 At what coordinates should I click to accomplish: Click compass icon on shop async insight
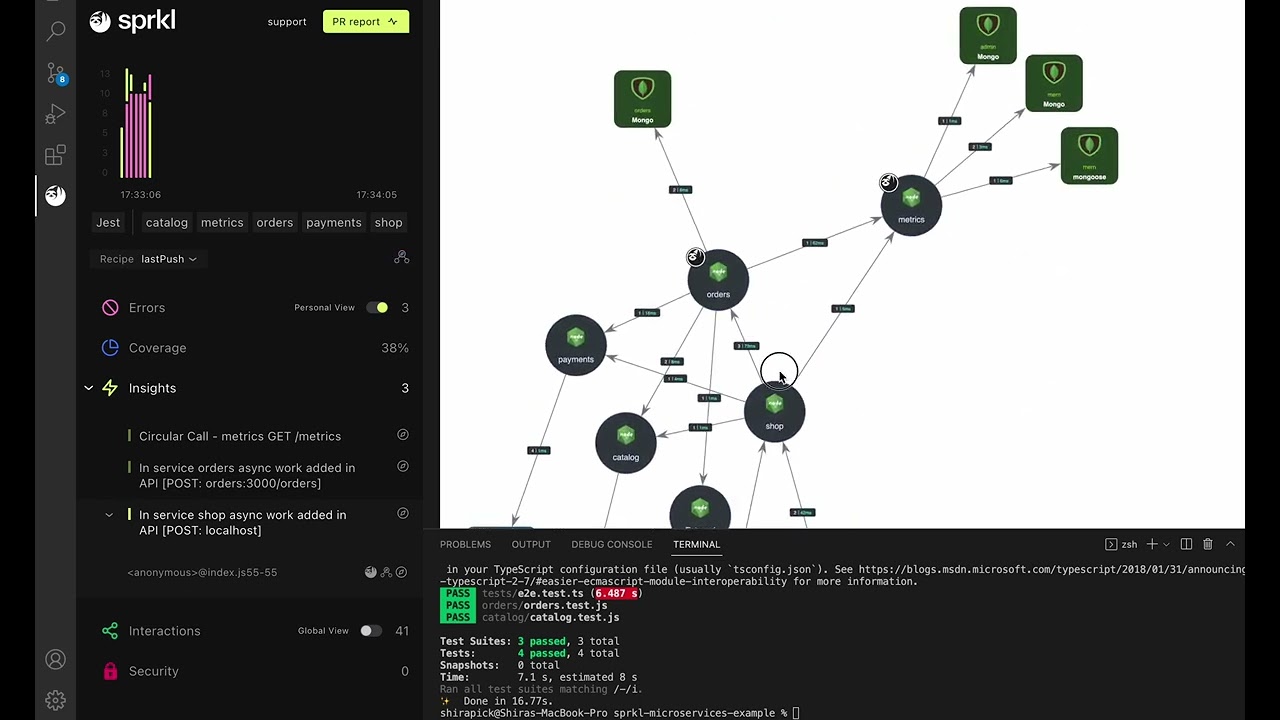pyautogui.click(x=403, y=513)
